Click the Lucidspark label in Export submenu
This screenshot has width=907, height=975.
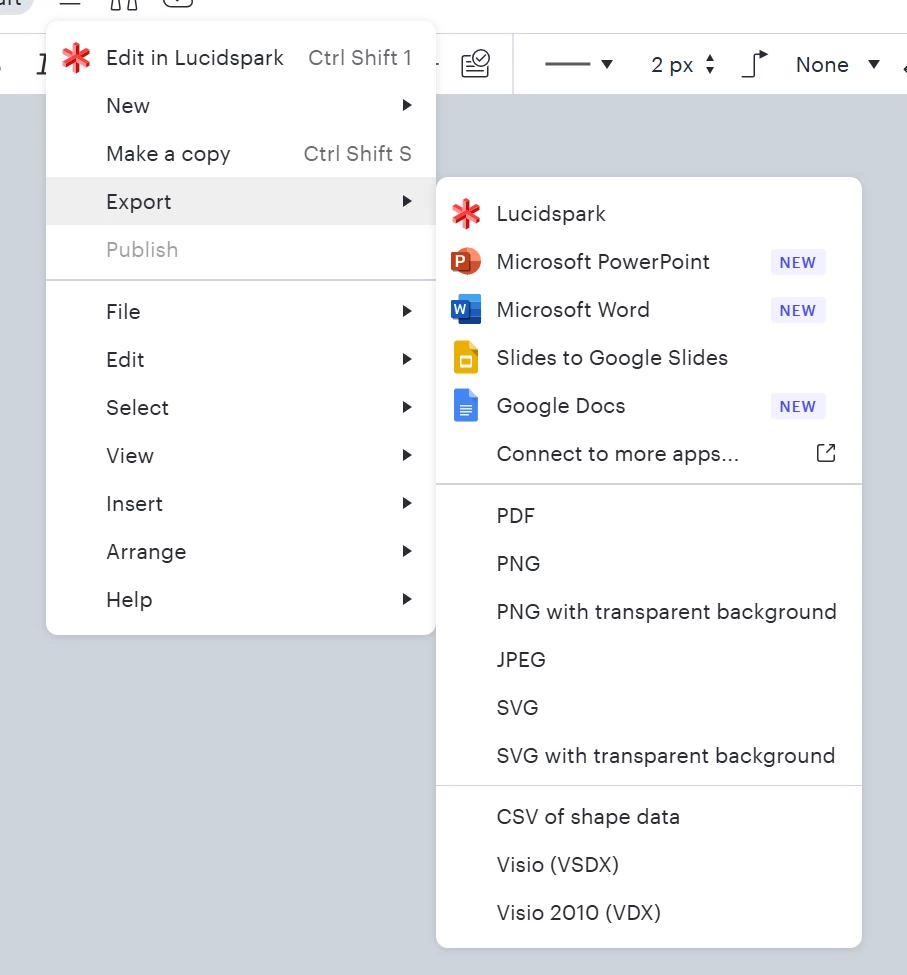pos(551,214)
